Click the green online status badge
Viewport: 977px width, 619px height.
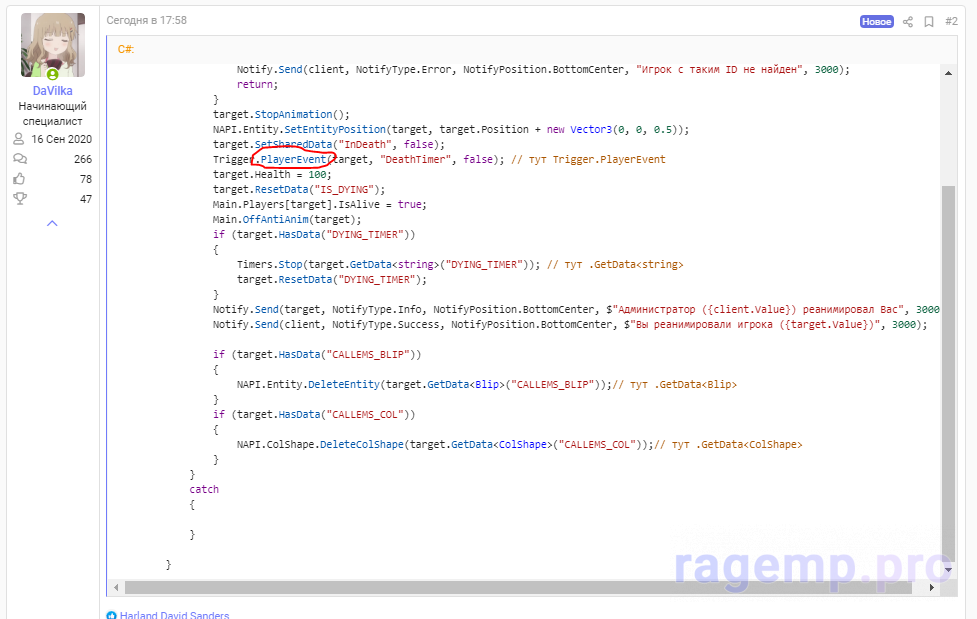[x=52, y=74]
